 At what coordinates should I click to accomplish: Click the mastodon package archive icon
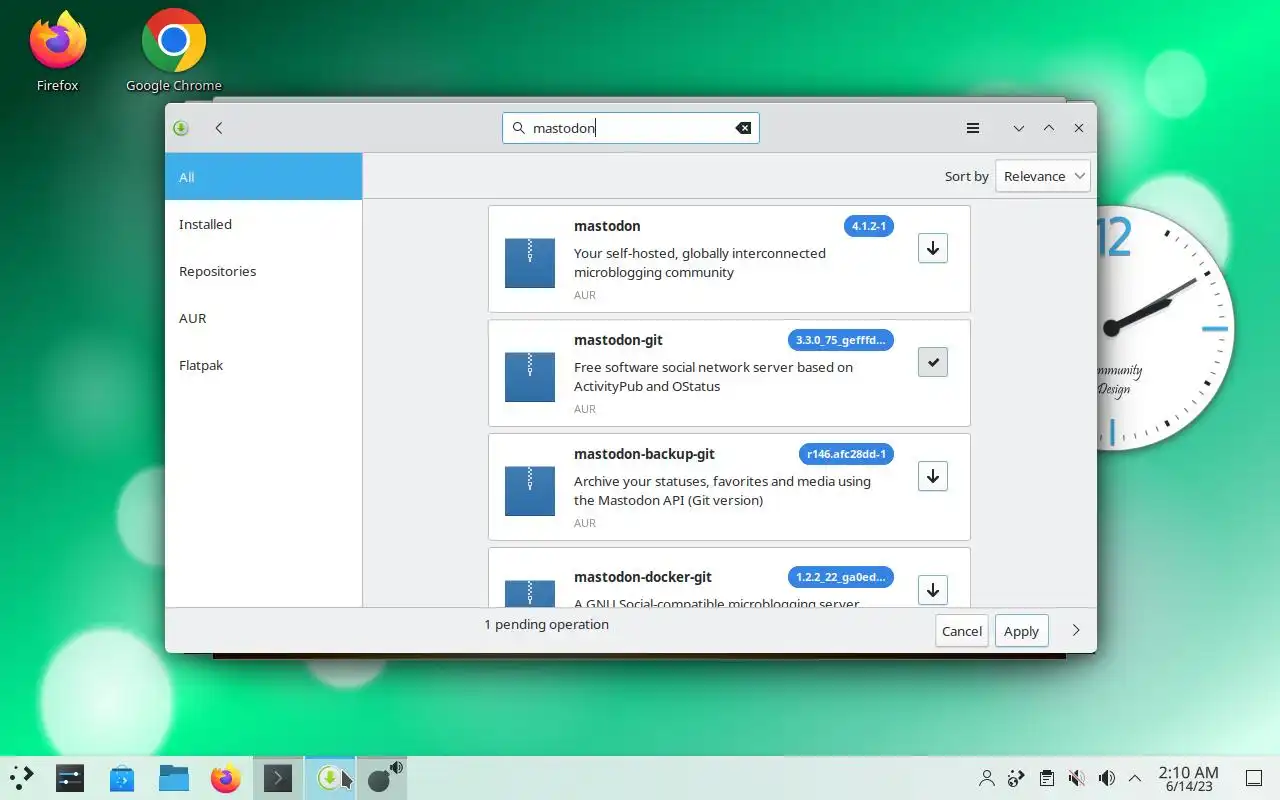529,263
